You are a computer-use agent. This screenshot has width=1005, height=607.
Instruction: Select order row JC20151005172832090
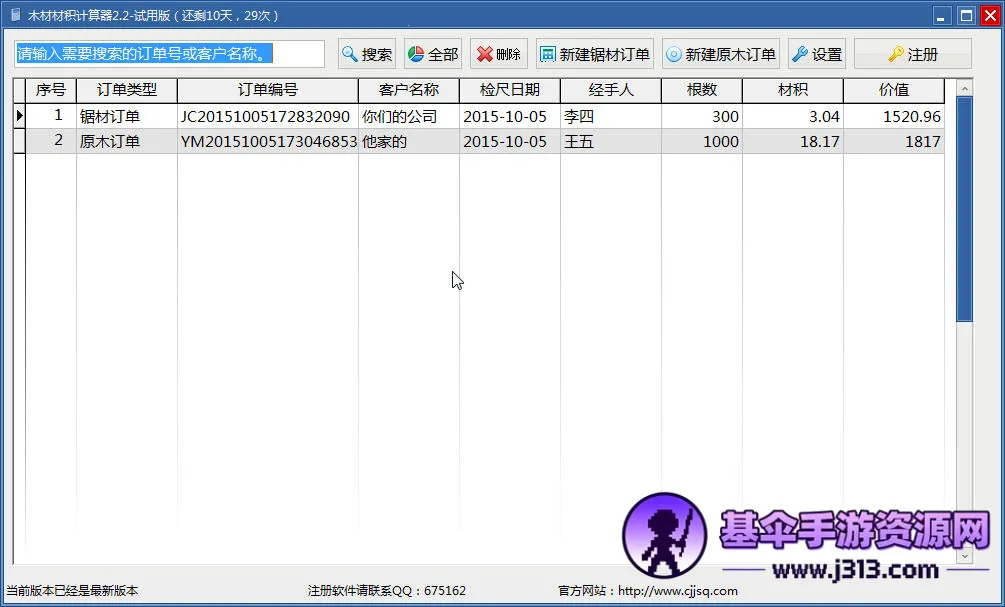(x=265, y=117)
